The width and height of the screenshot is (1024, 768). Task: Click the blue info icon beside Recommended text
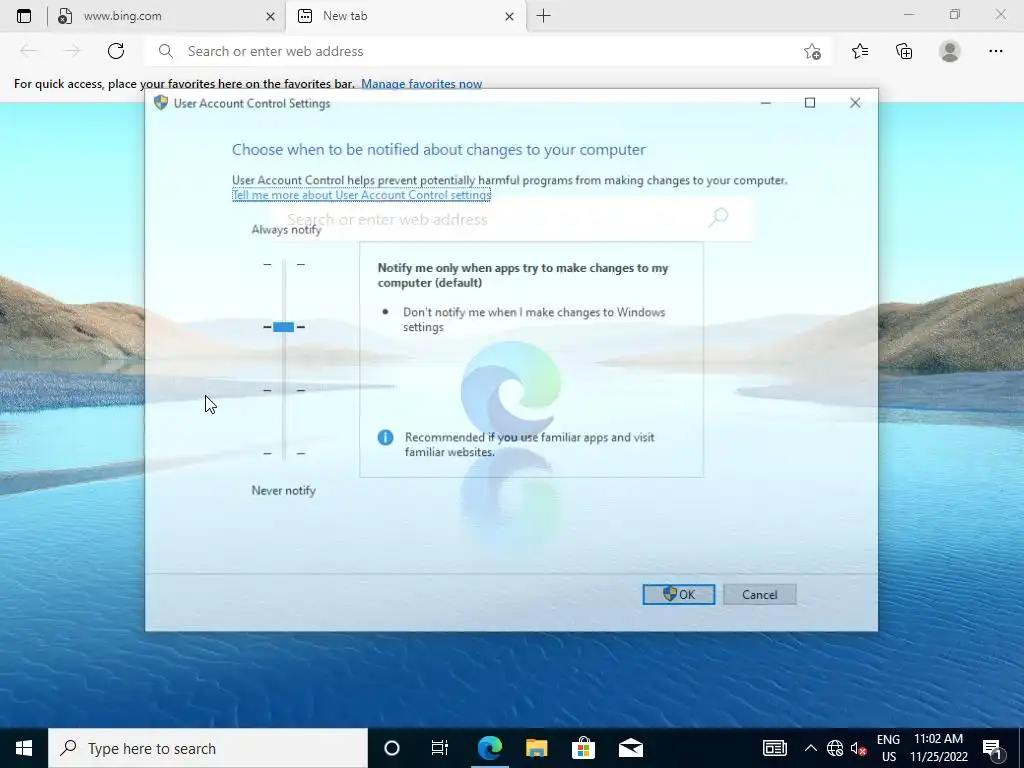385,438
